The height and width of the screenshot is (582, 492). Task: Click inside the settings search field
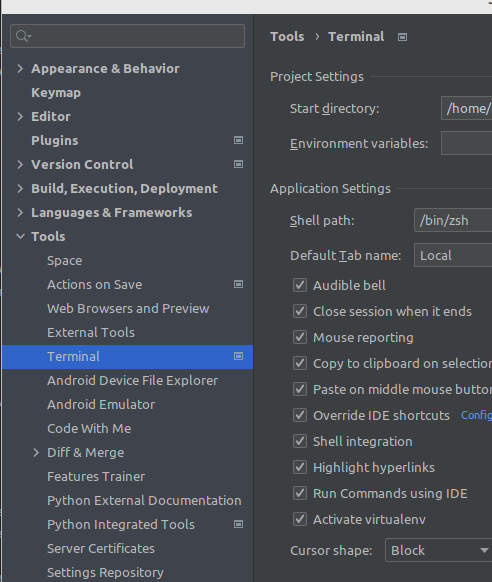pos(127,36)
